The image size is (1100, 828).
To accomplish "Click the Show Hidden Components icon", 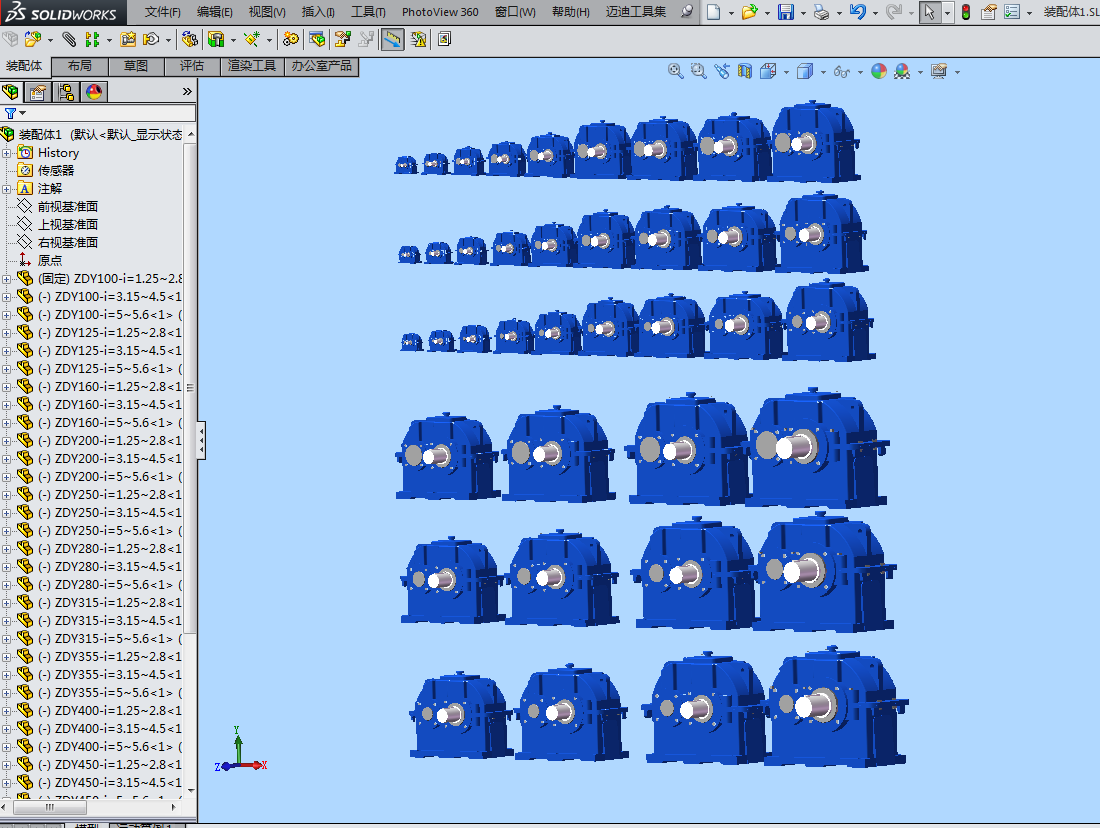I will (189, 39).
